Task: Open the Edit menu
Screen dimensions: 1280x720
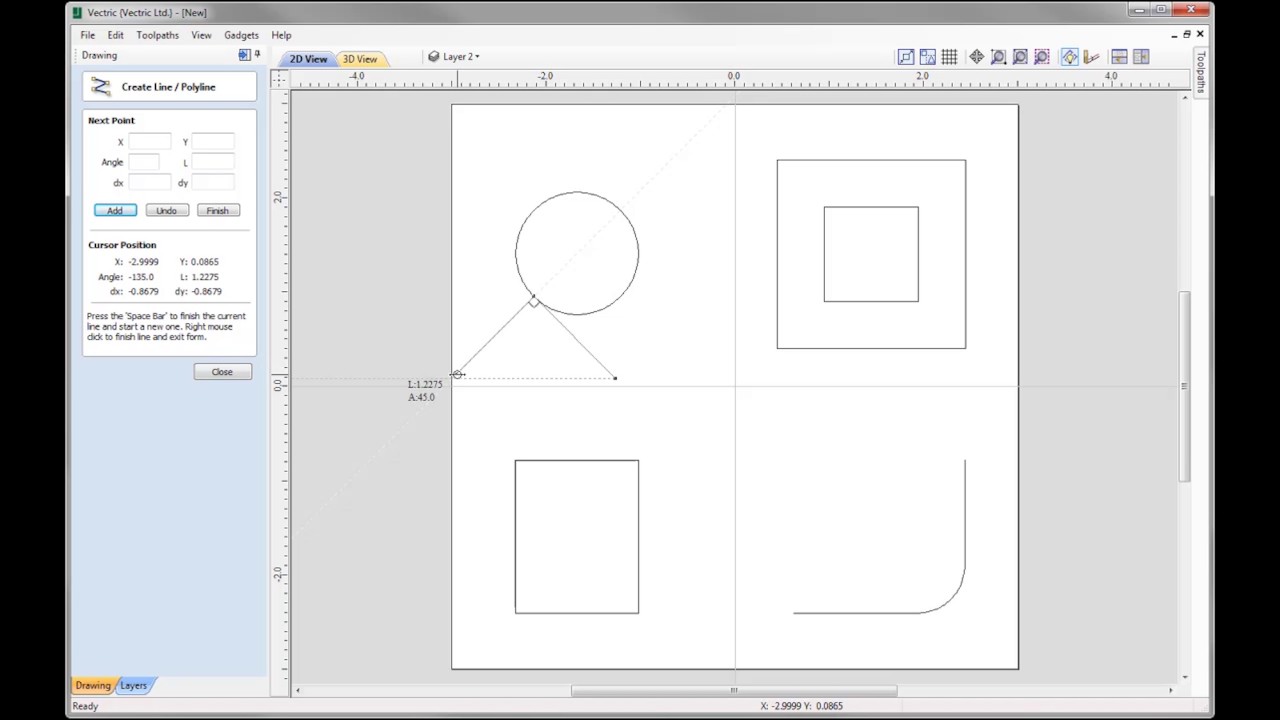Action: pyautogui.click(x=116, y=35)
